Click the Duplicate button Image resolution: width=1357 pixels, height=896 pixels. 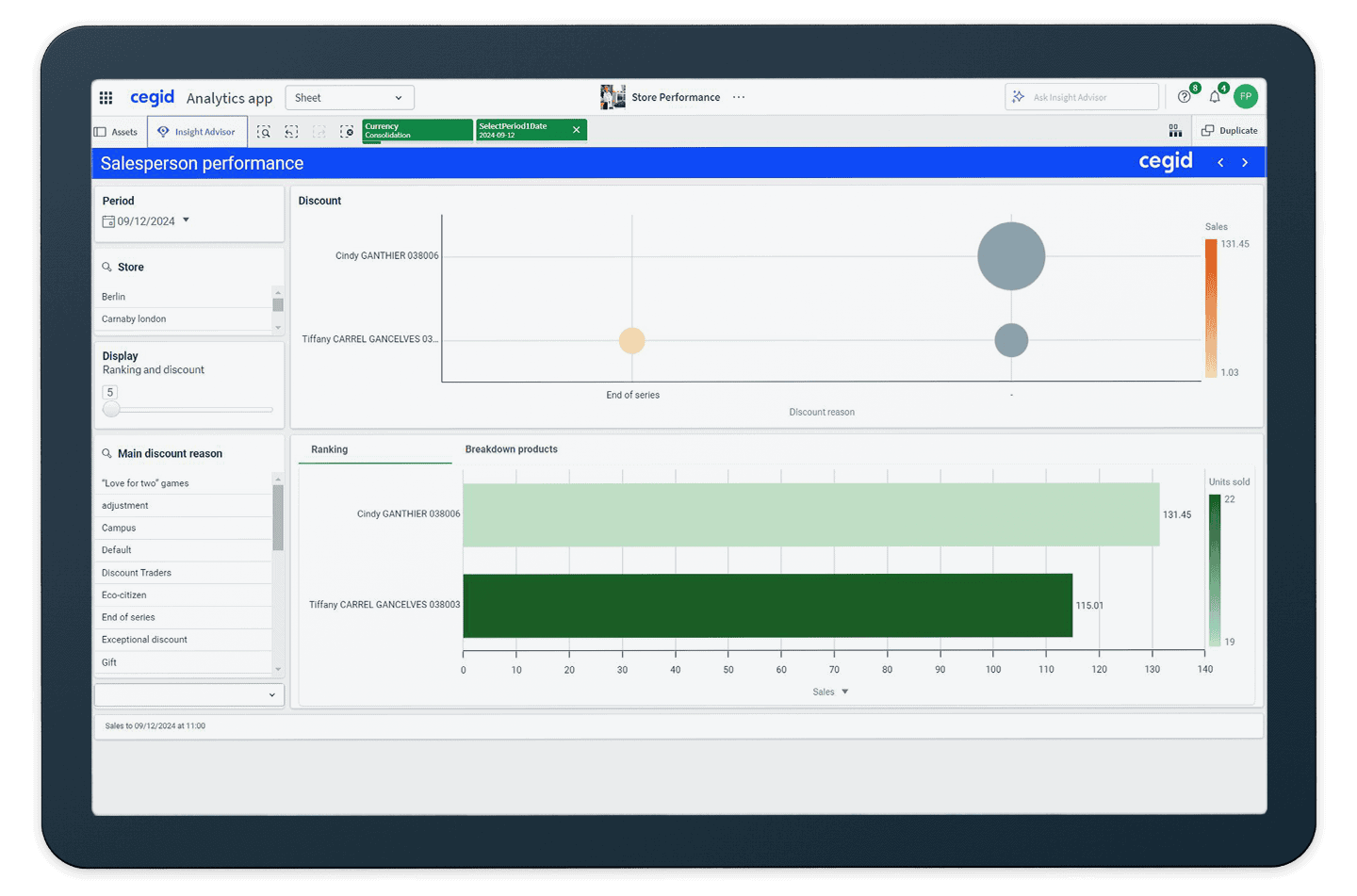click(x=1230, y=131)
